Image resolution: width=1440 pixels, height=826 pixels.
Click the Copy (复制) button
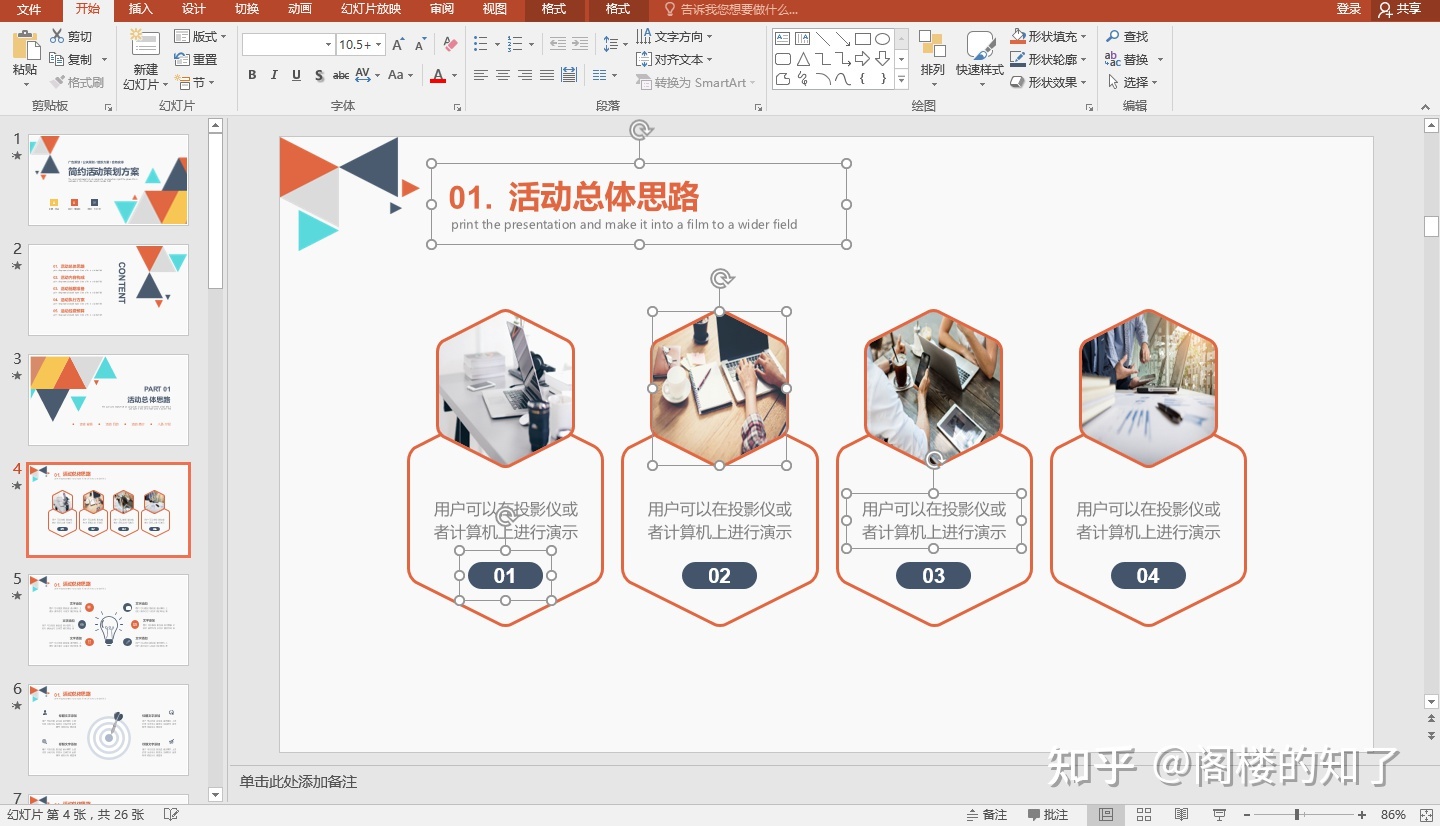[72, 60]
